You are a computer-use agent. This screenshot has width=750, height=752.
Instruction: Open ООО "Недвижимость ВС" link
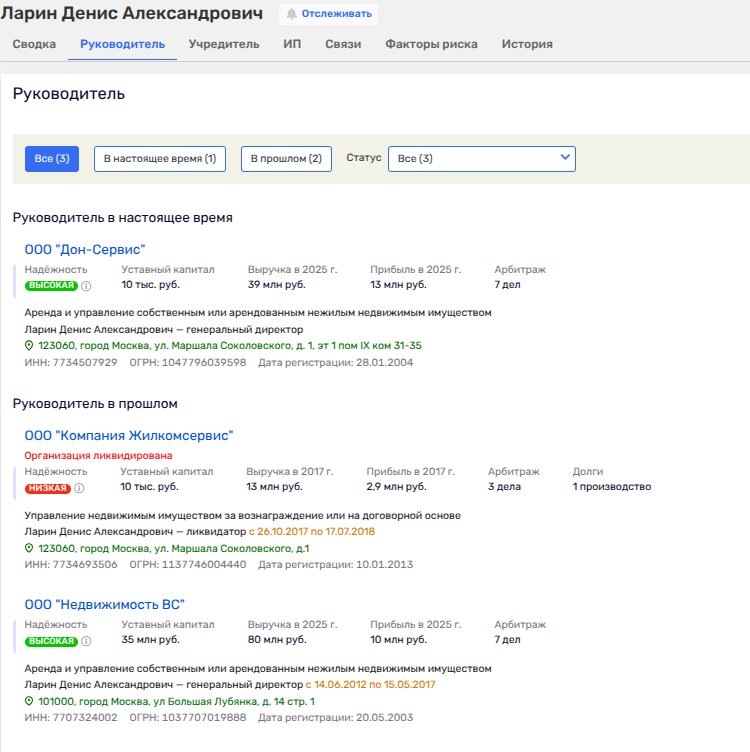(105, 604)
